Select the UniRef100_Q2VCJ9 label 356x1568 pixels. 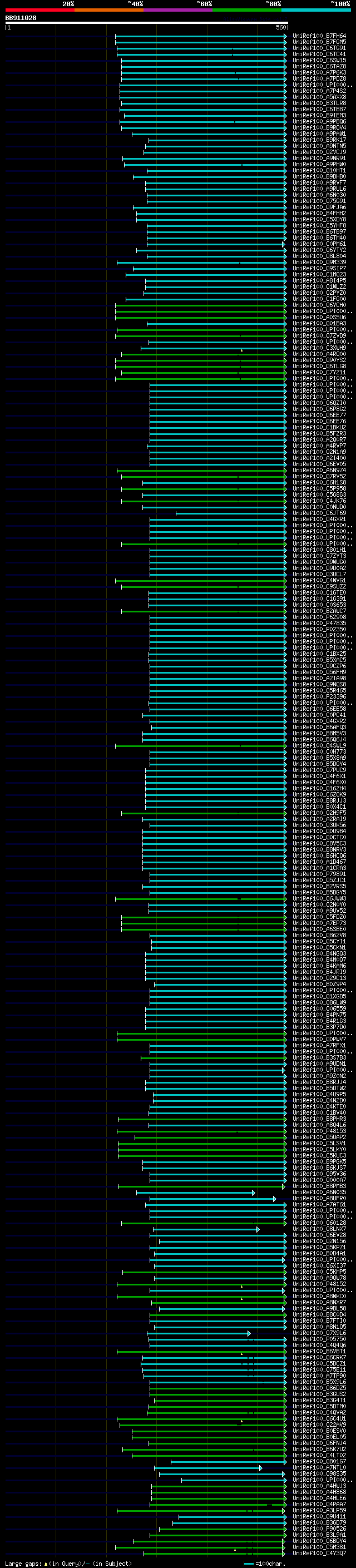319,152
